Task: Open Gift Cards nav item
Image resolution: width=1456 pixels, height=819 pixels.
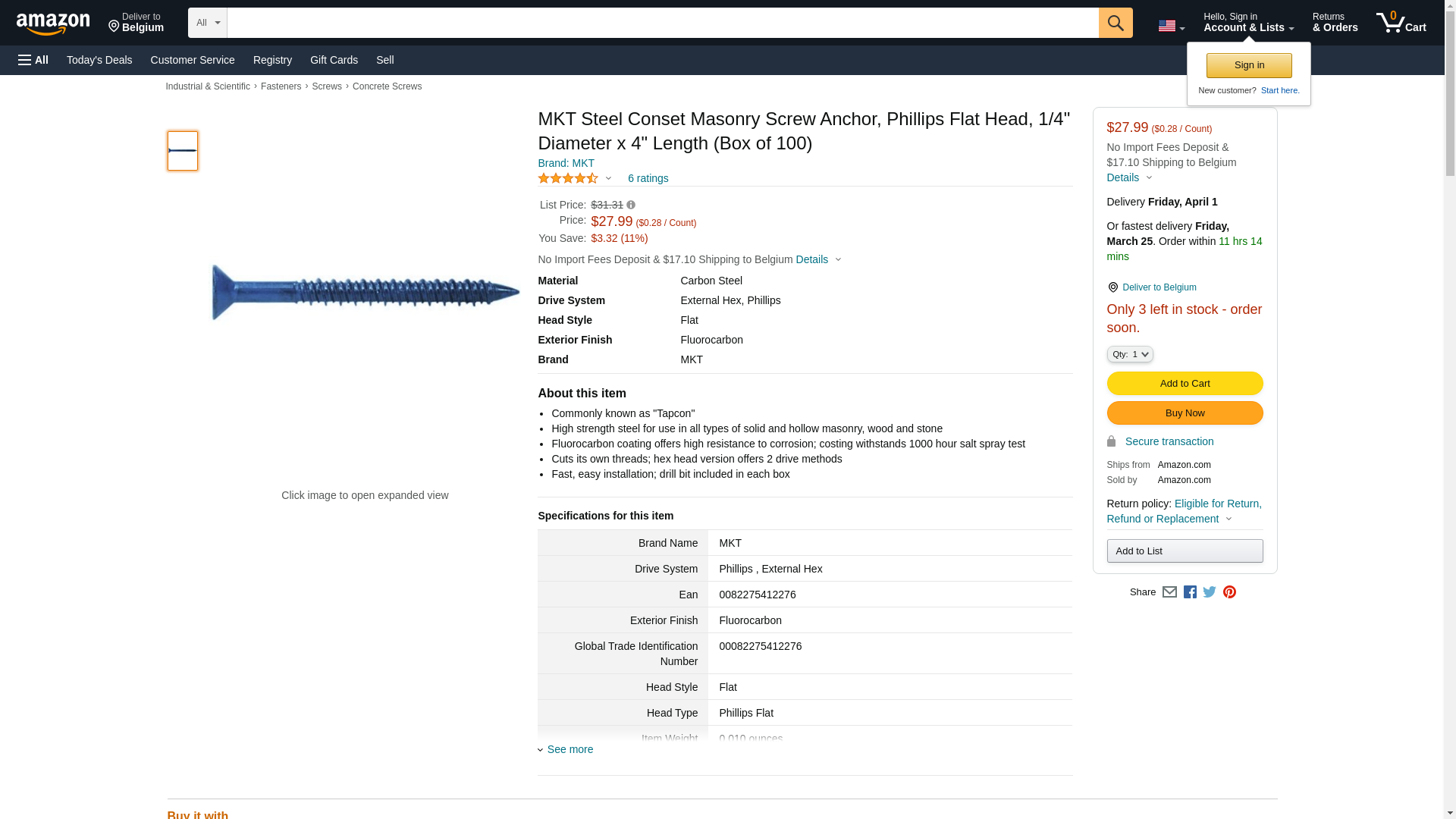Action: pos(334,60)
